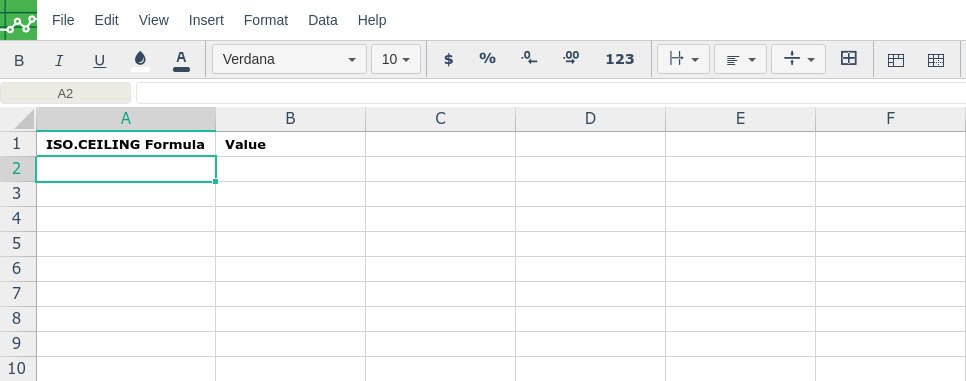Select row 5 header
966x381 pixels.
(18, 244)
